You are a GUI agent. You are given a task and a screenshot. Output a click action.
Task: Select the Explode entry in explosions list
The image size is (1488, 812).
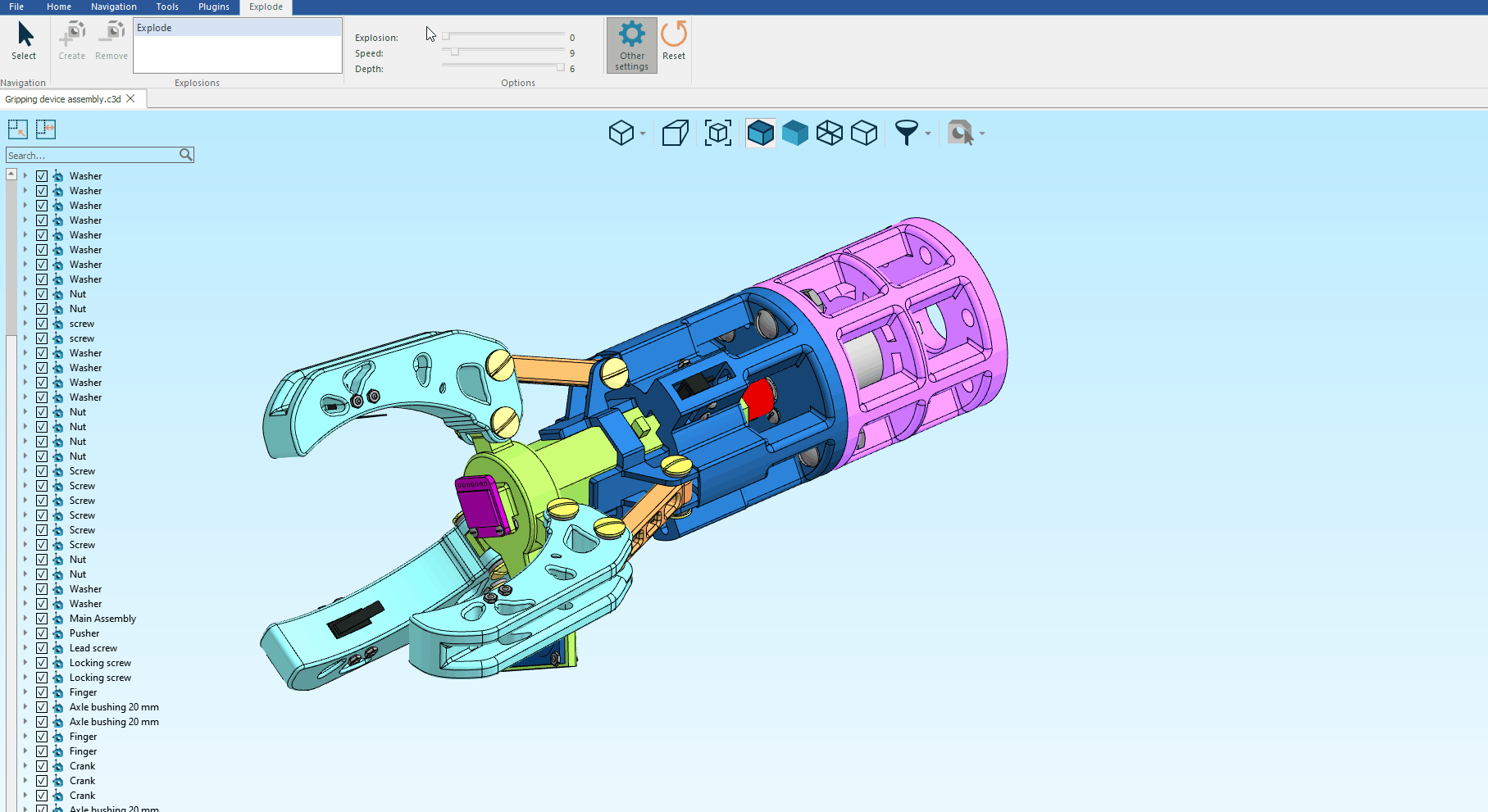pyautogui.click(x=237, y=28)
